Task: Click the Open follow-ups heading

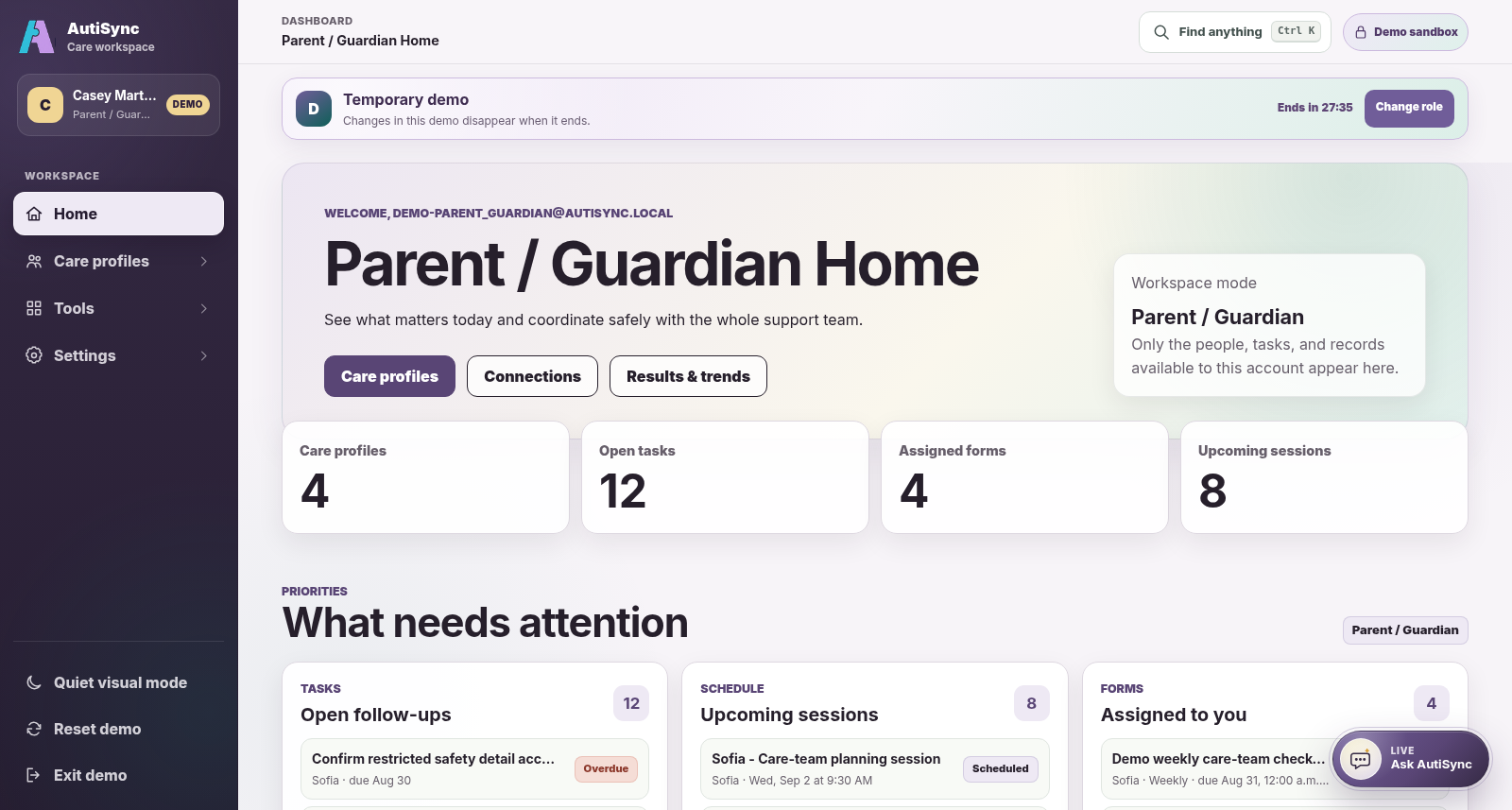Action: 376,715
